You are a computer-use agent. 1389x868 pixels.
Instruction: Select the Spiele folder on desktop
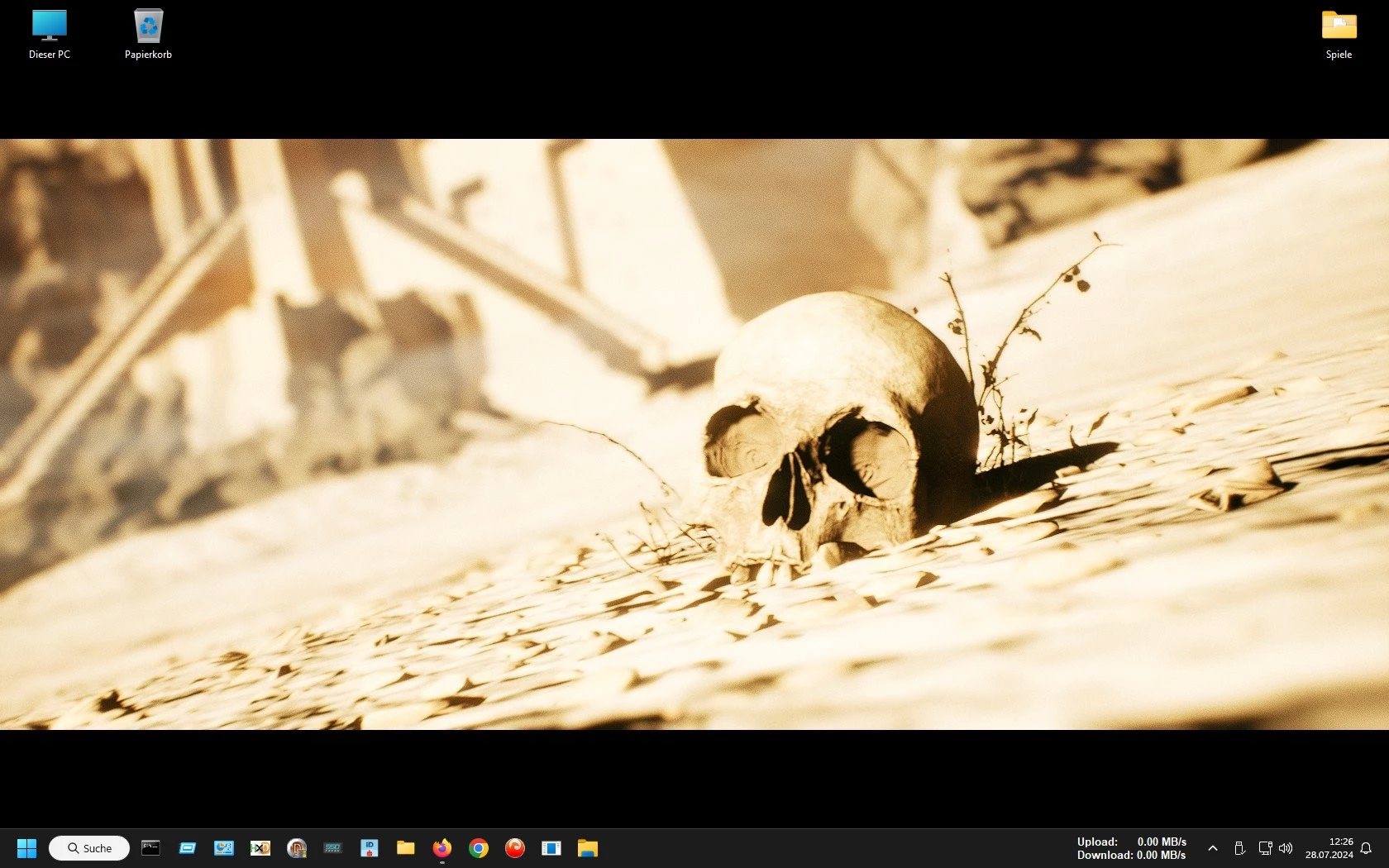click(1339, 35)
